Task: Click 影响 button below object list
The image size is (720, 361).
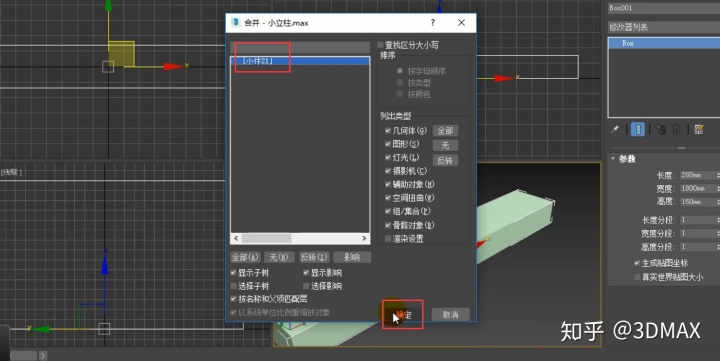Action: 352,257
